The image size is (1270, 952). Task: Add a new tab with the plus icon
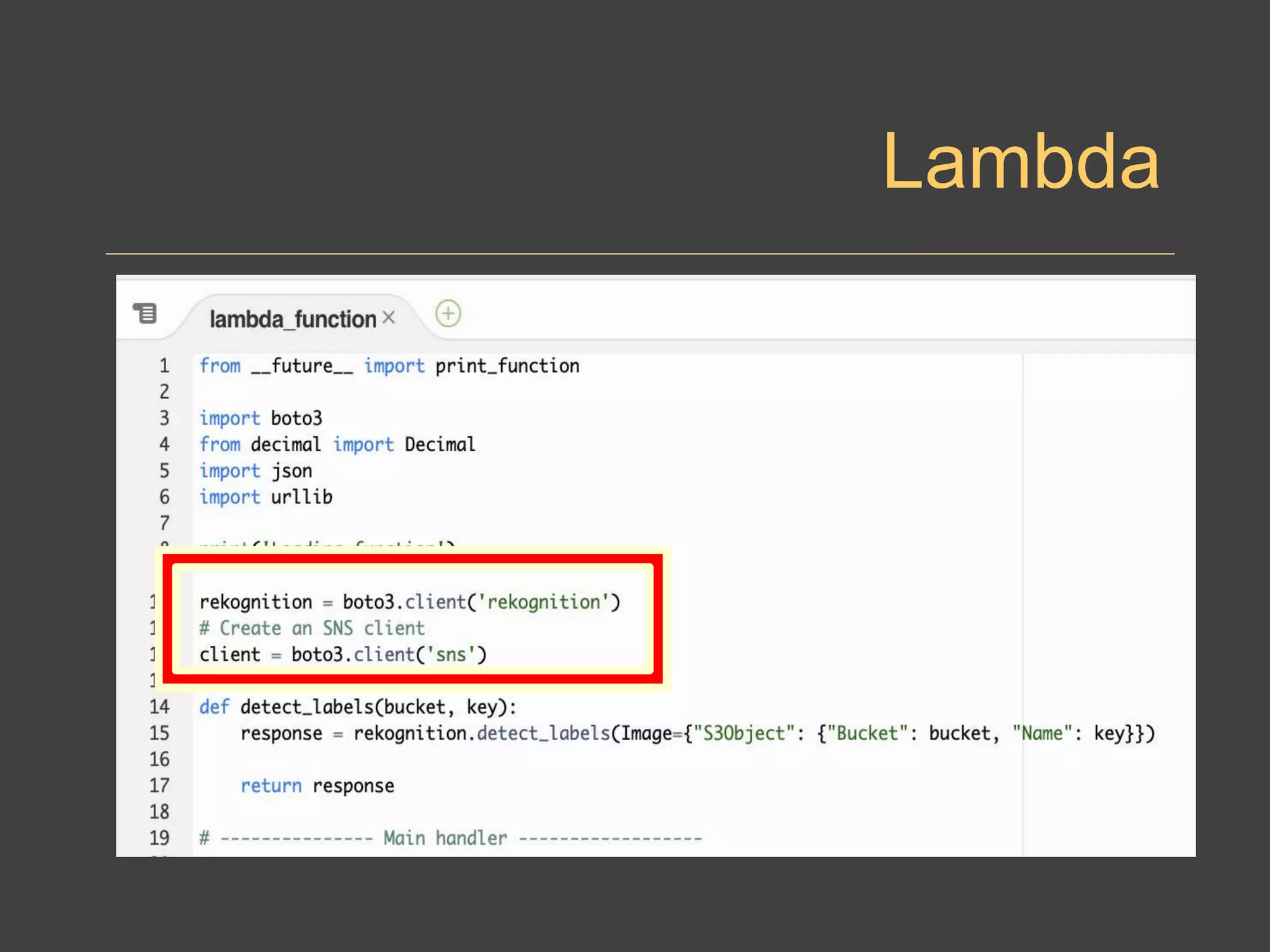pos(448,314)
